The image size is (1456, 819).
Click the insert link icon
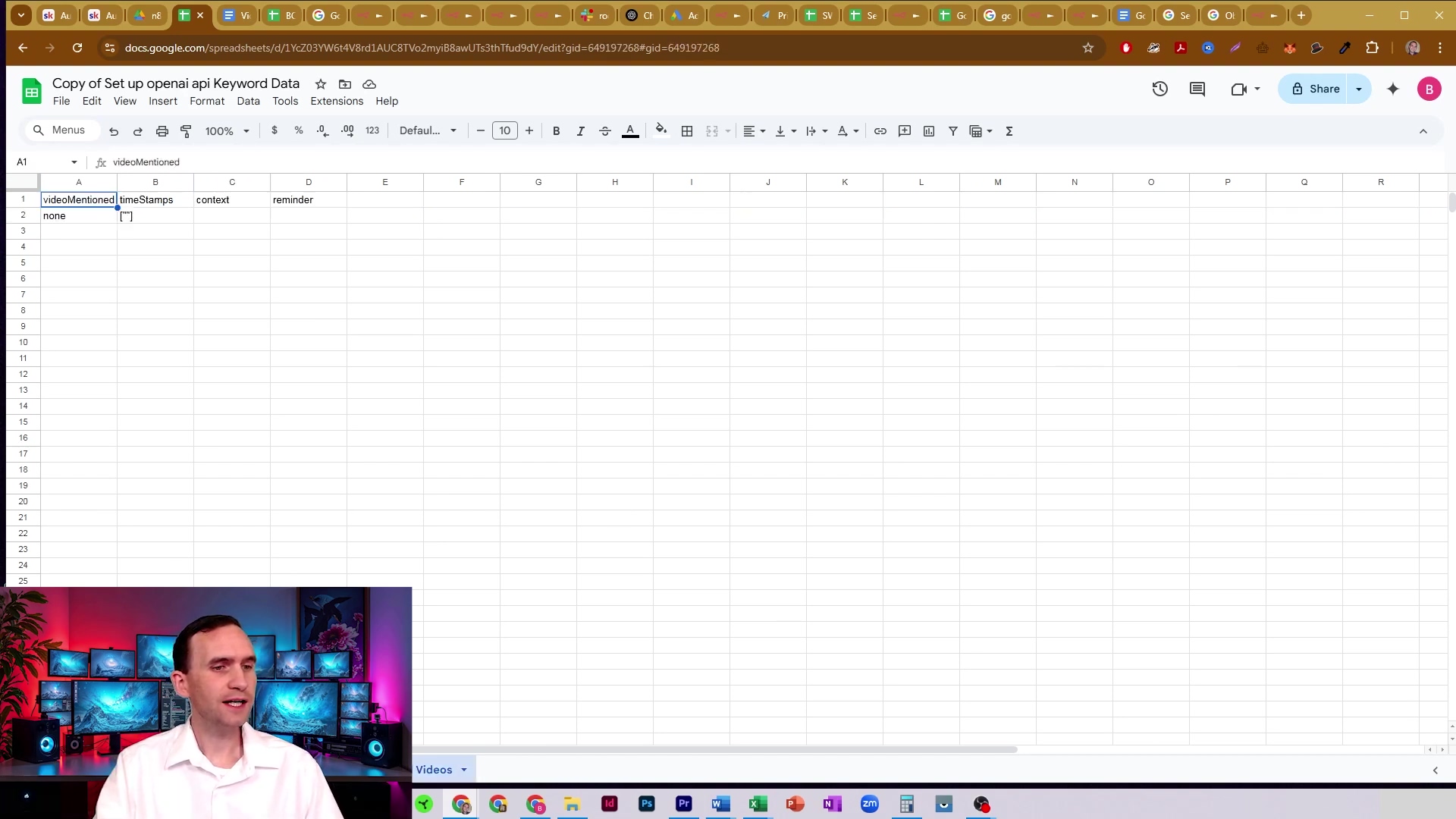coord(880,131)
